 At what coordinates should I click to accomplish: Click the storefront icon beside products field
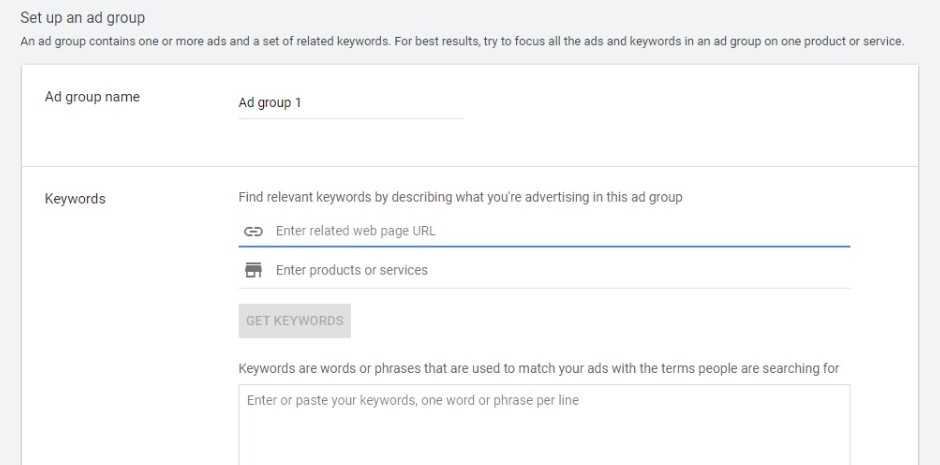(253, 270)
